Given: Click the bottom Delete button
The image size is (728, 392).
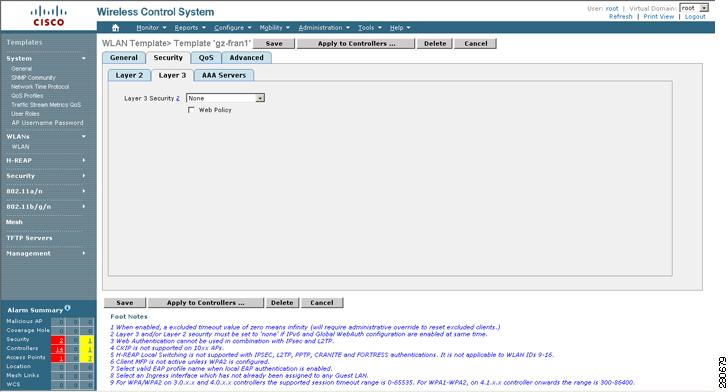Looking at the screenshot, I should (282, 303).
